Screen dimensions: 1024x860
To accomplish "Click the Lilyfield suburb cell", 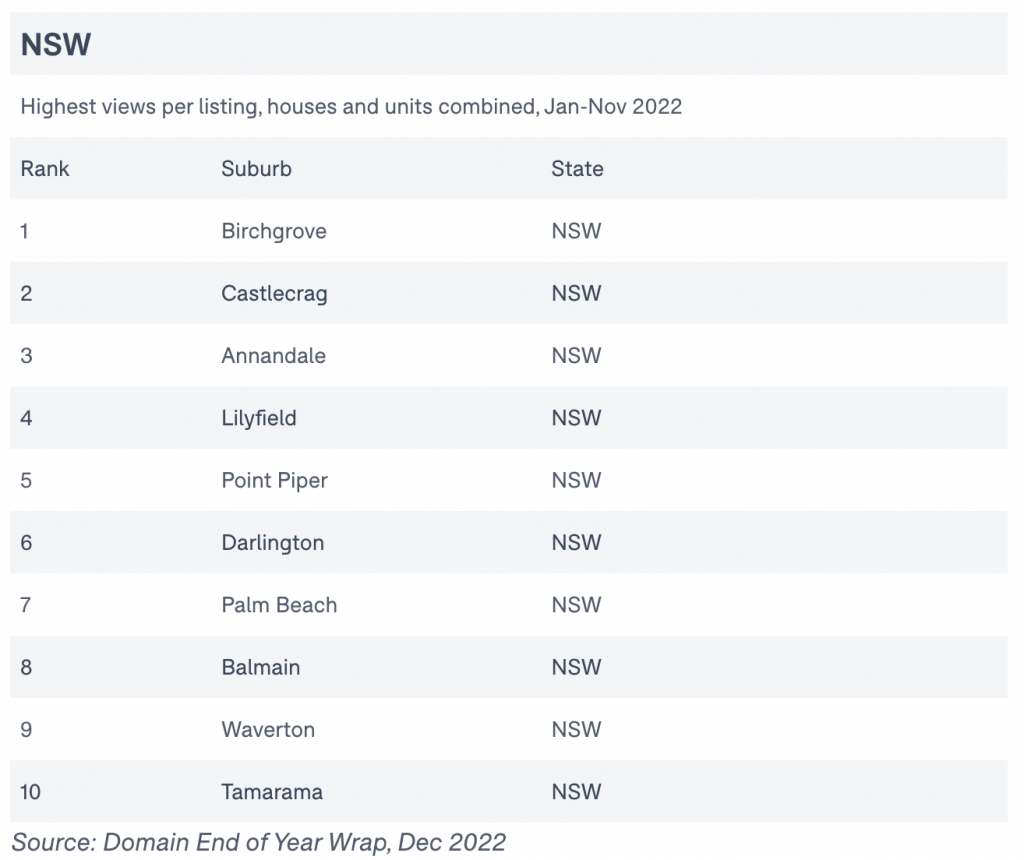I will coord(259,418).
